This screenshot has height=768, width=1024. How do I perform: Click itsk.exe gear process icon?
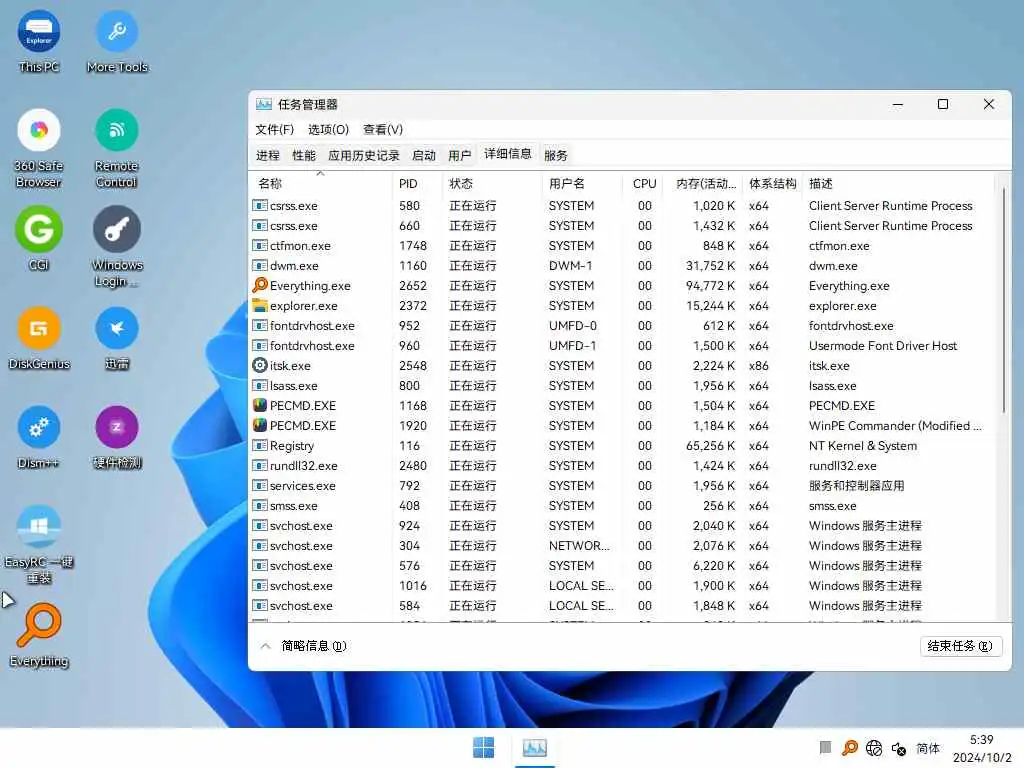[260, 366]
